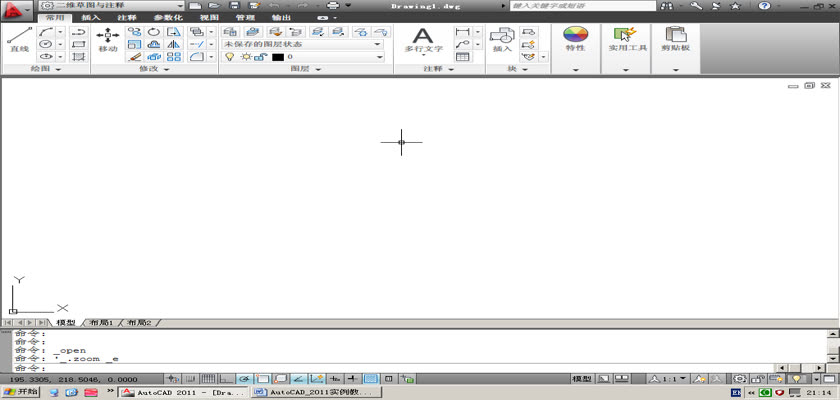
Task: Click the Plot printer icon
Action: tap(333, 5)
